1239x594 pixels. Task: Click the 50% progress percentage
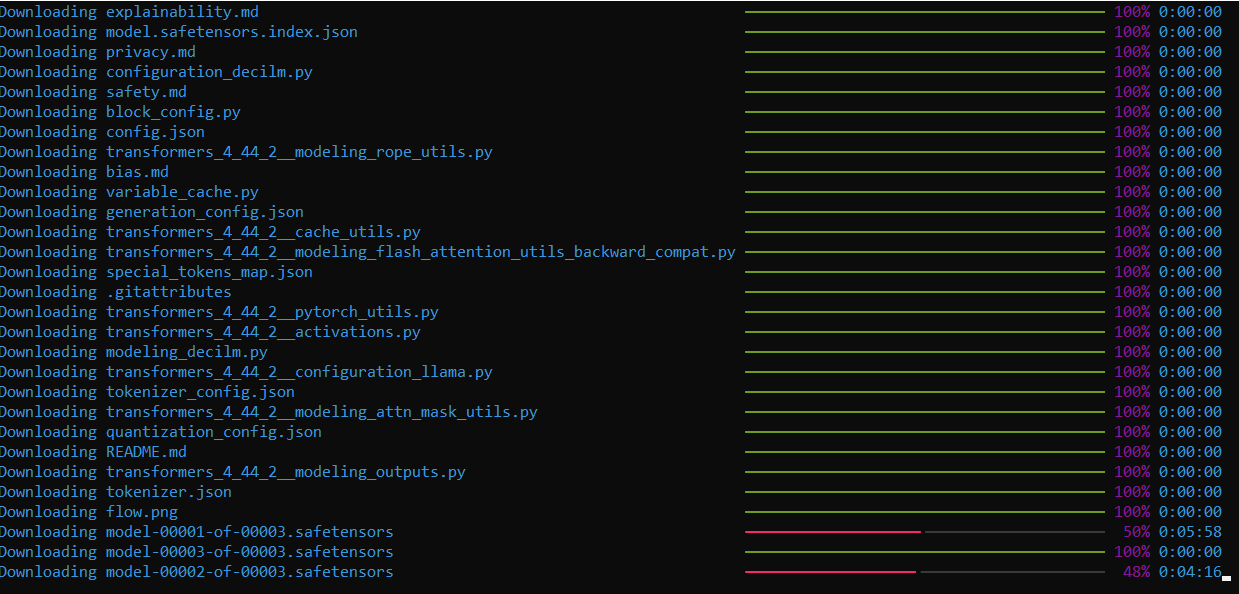coord(1136,532)
